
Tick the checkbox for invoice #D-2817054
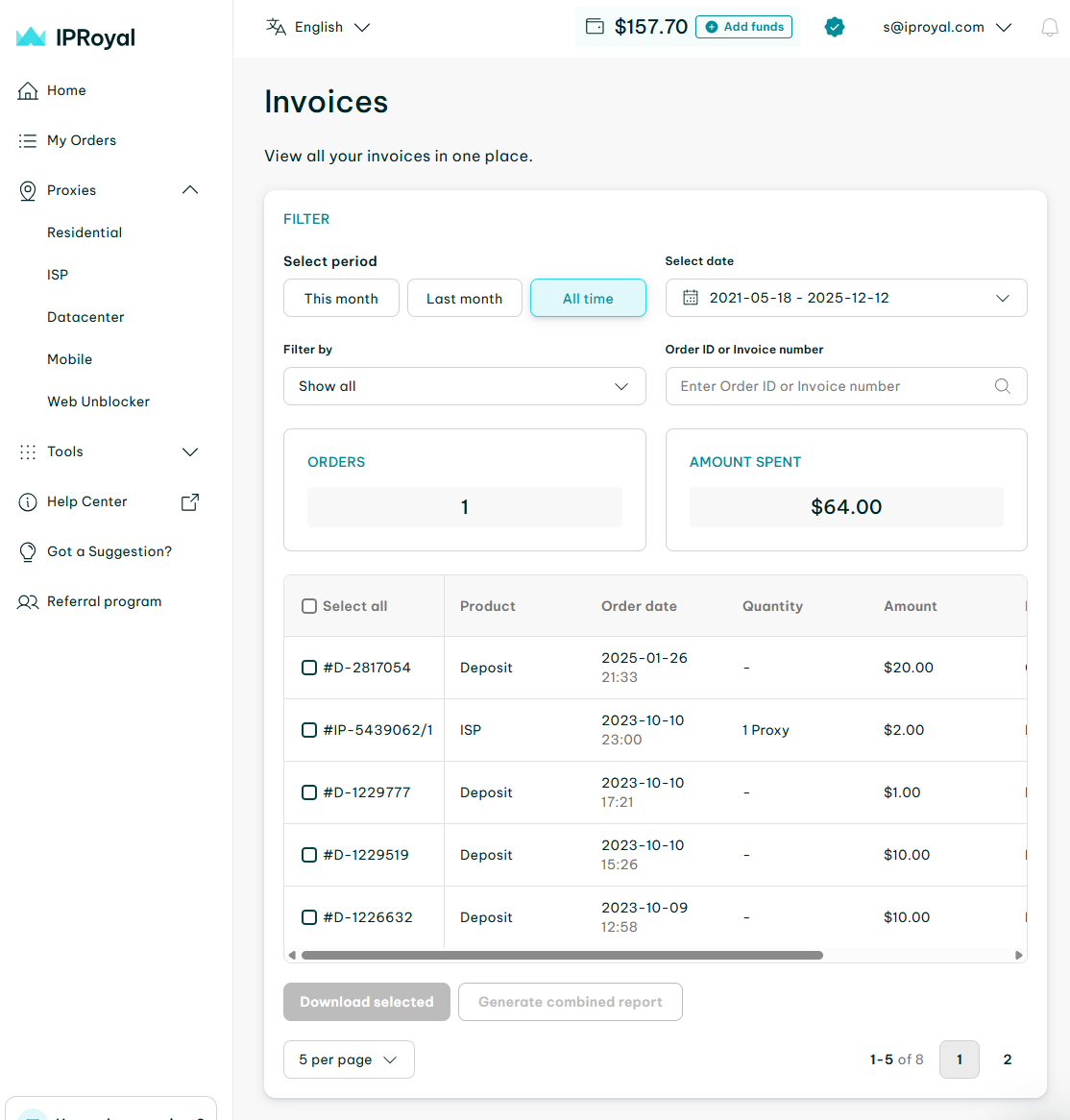[x=309, y=668]
